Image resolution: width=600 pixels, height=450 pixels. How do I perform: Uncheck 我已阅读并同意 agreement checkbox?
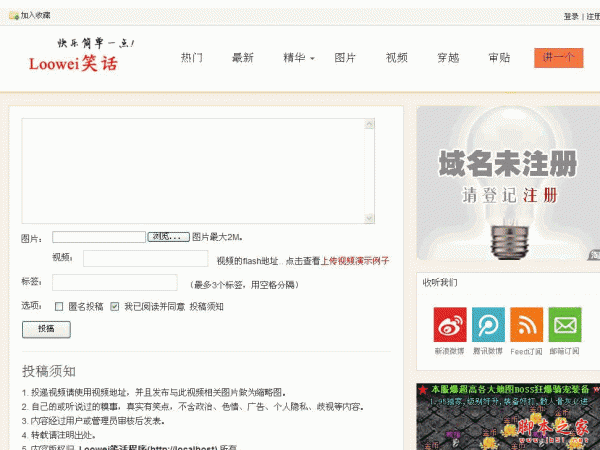tap(114, 307)
